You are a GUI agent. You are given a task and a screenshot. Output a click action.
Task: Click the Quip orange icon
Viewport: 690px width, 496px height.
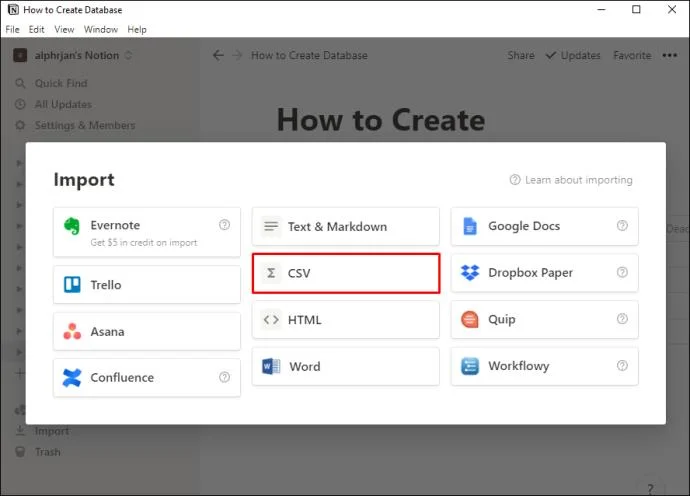coord(470,320)
